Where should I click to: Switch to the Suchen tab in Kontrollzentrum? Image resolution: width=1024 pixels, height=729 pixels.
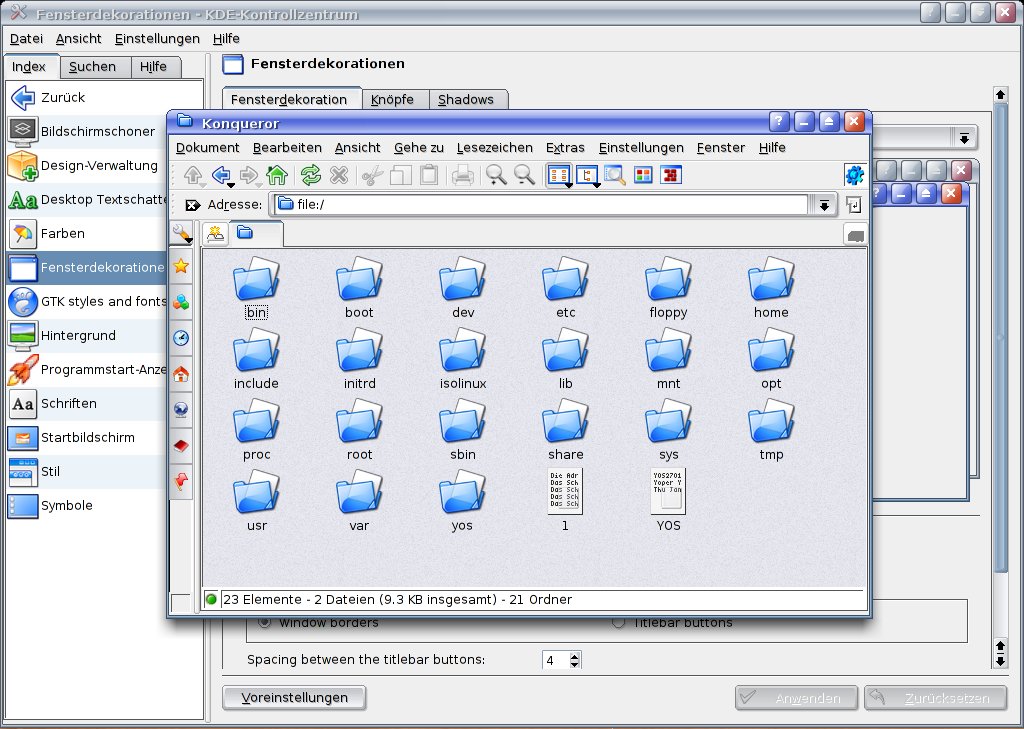click(92, 67)
